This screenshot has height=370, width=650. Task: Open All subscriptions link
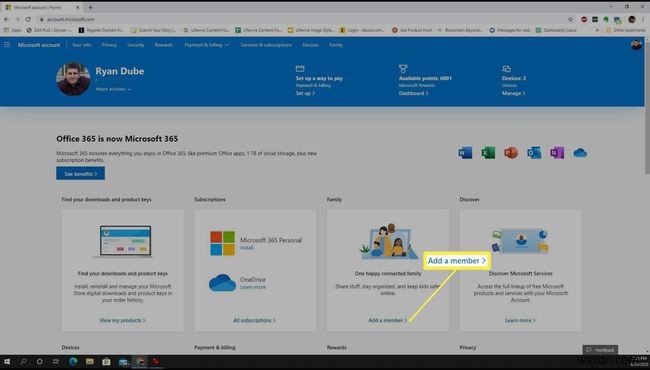point(255,320)
